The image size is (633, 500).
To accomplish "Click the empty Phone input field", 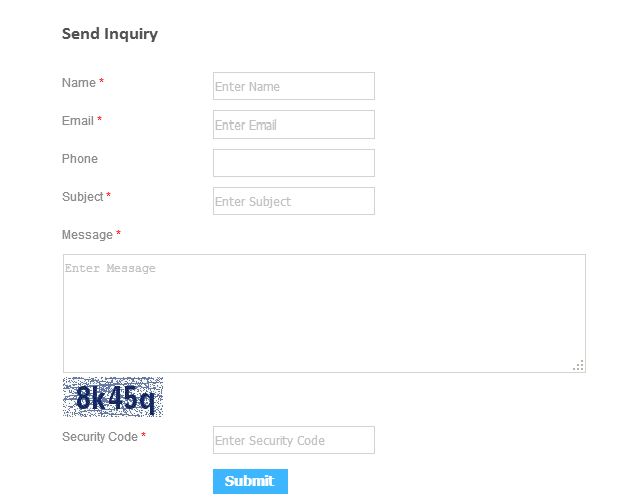I will point(293,163).
